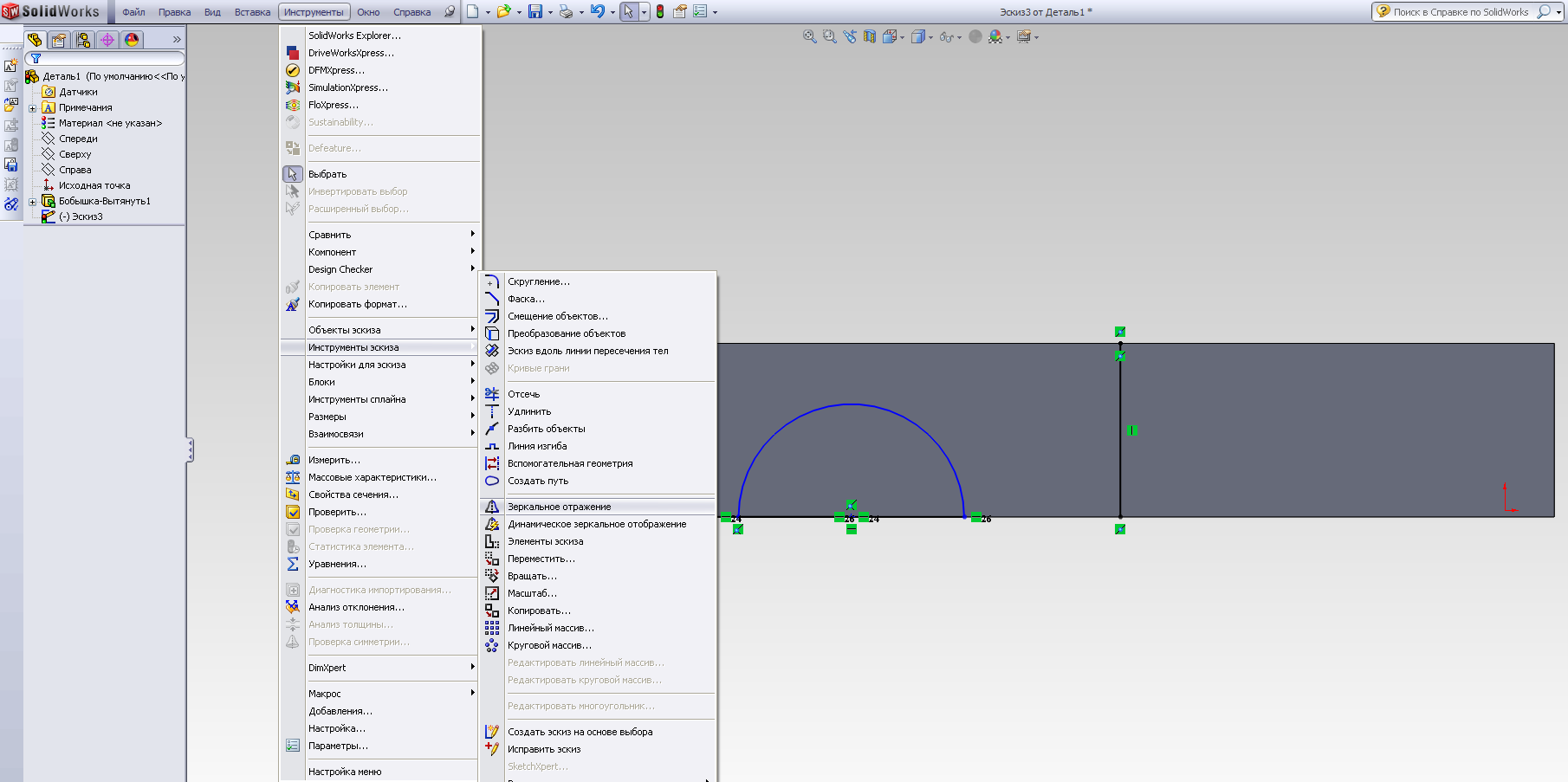Open Измерить… from the Tools menu
The height and width of the screenshot is (782, 1568).
tap(334, 460)
